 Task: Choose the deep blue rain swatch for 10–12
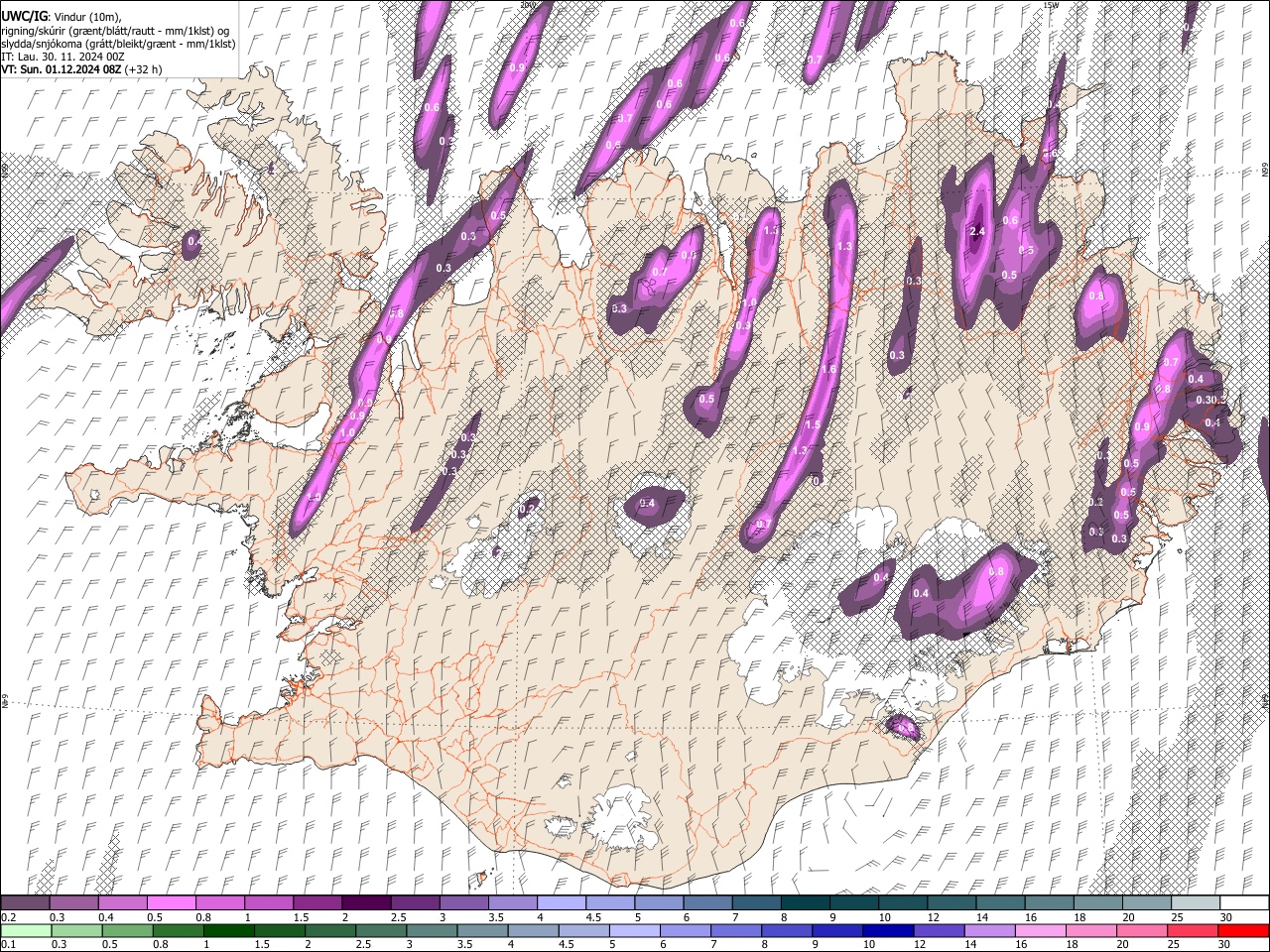click(887, 930)
